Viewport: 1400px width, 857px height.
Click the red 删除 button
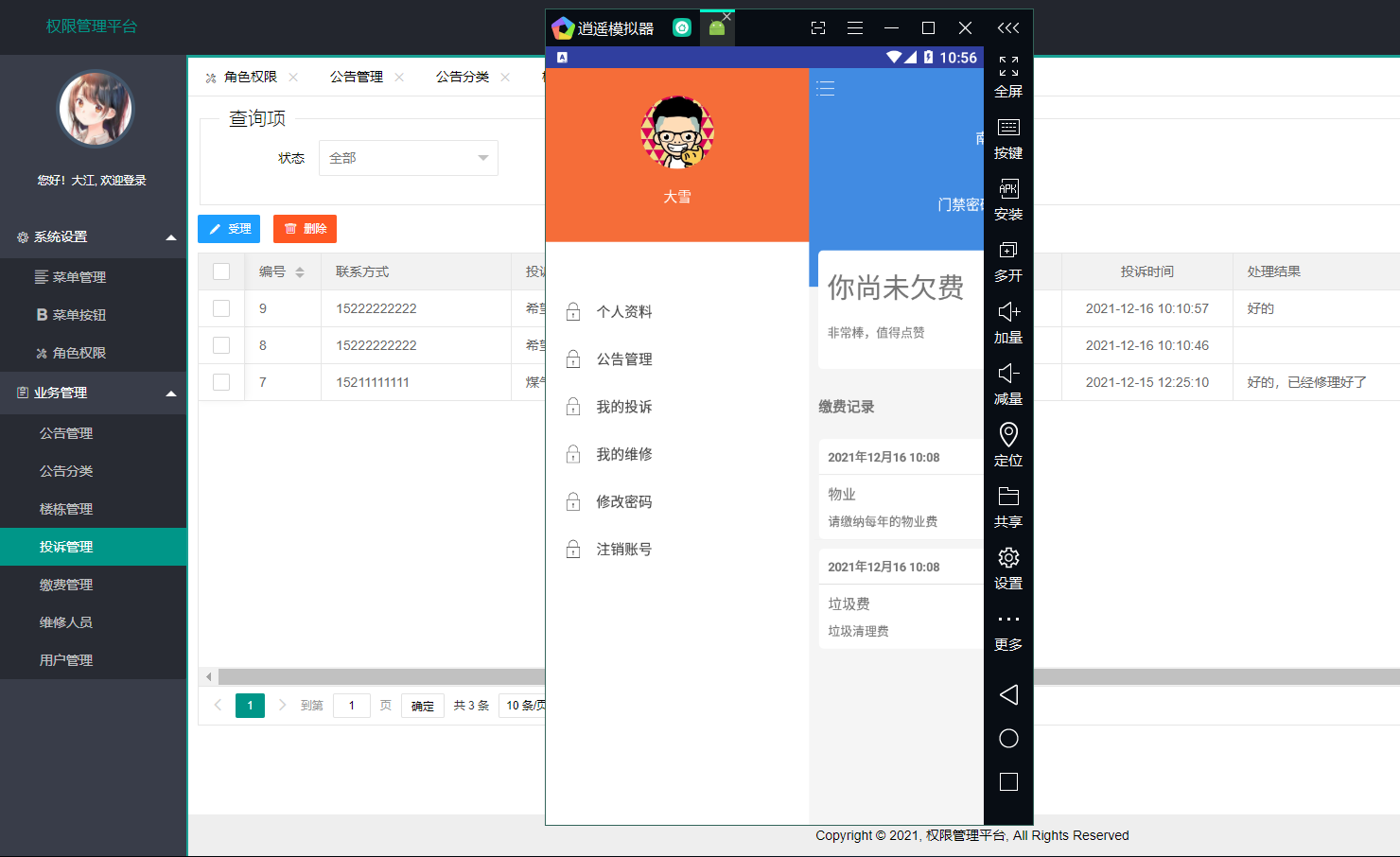pyautogui.click(x=305, y=228)
